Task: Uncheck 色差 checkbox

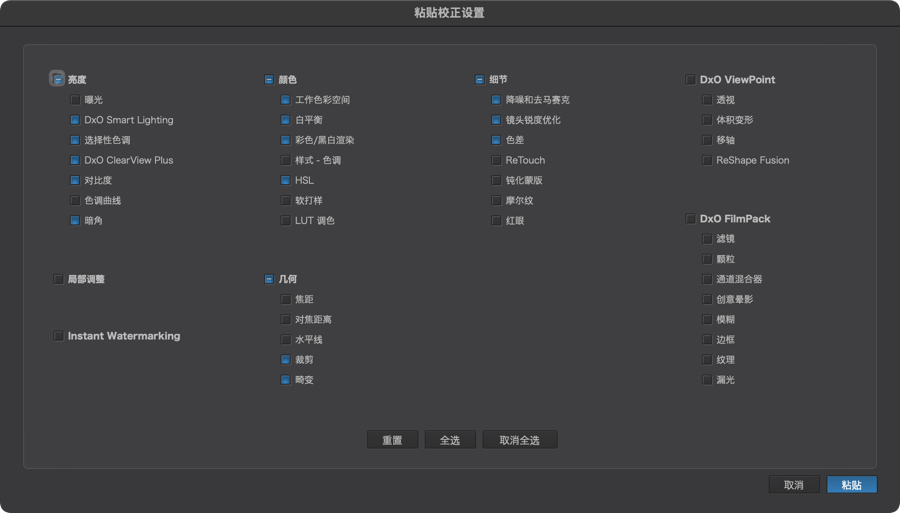Action: tap(496, 140)
